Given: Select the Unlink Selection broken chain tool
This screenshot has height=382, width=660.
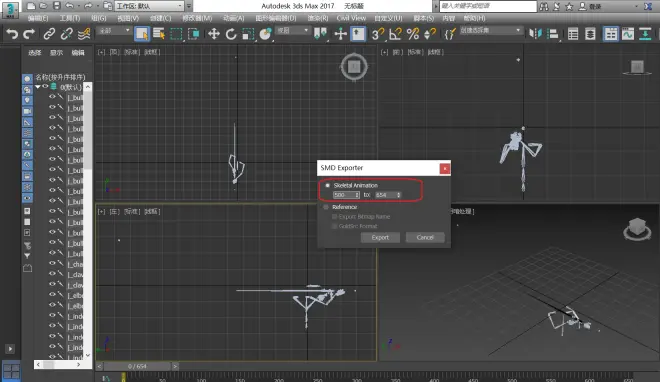Looking at the screenshot, I should click(66, 34).
